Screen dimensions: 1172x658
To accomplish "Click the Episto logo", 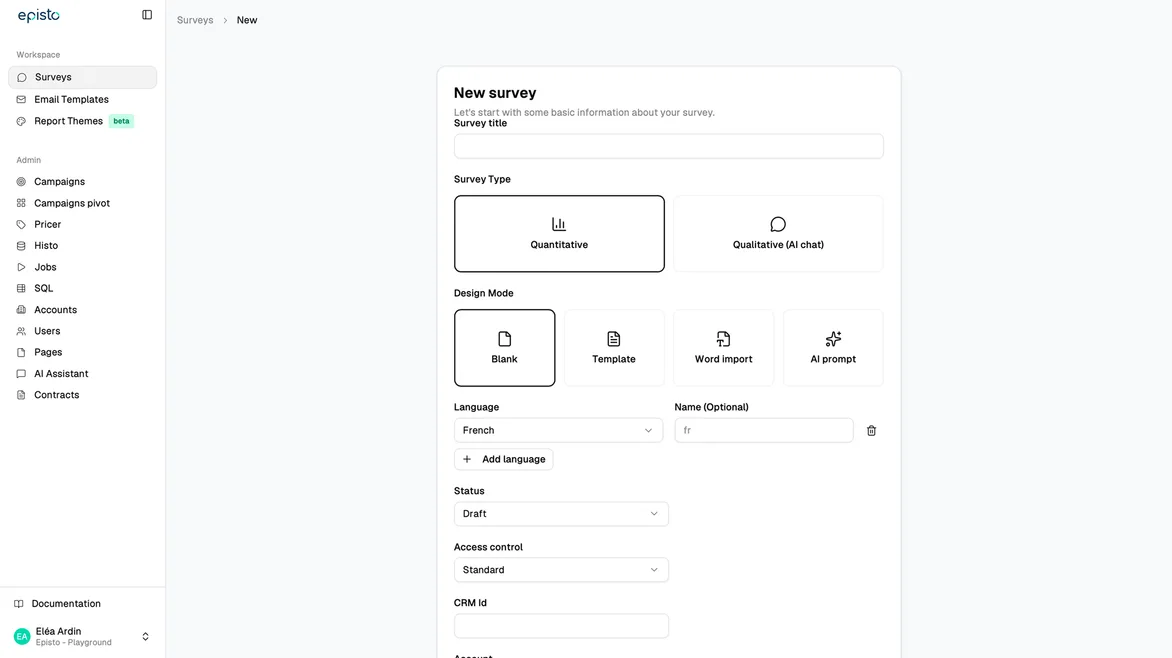I will point(39,16).
